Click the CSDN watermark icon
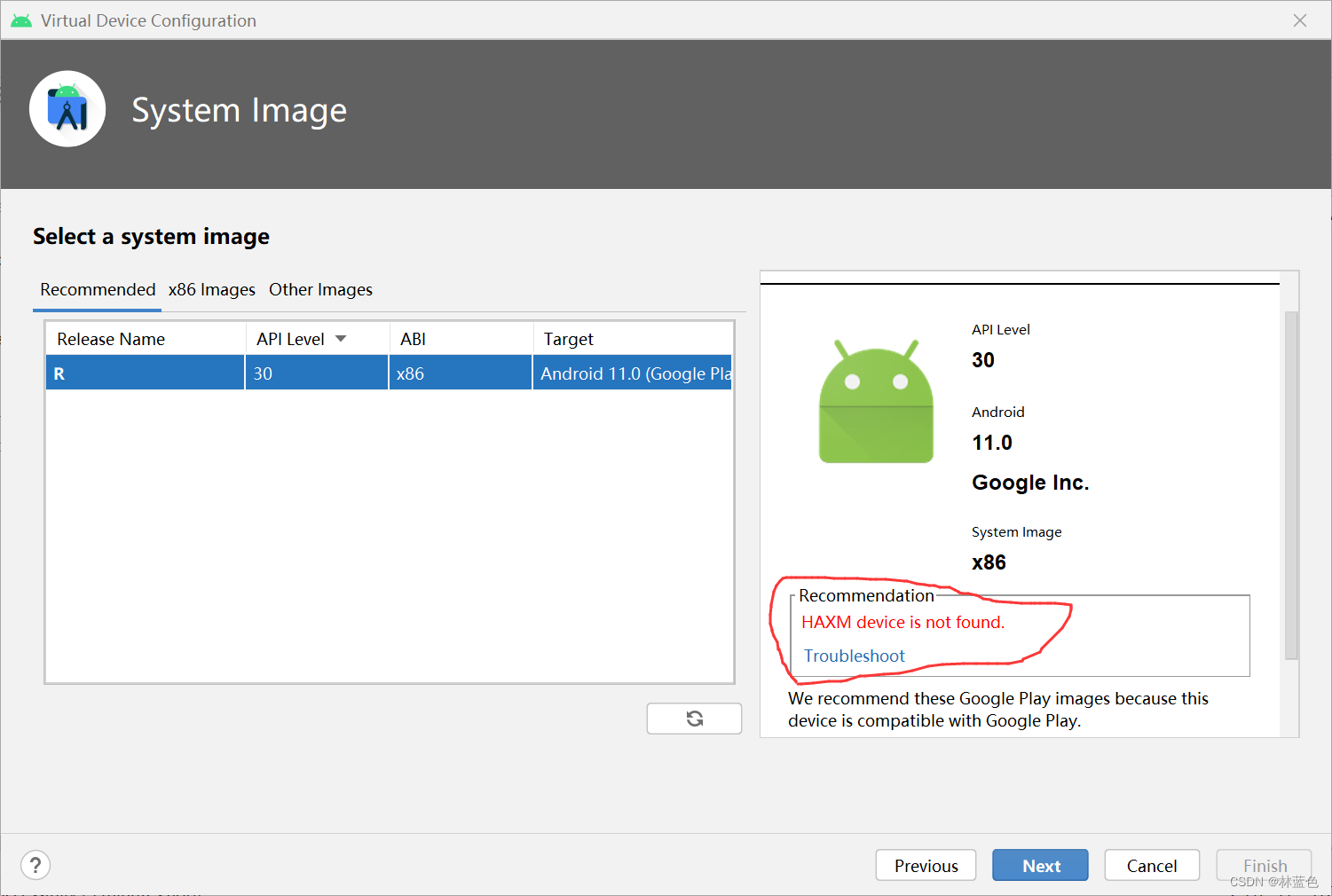The width and height of the screenshot is (1332, 896). (x=1275, y=882)
